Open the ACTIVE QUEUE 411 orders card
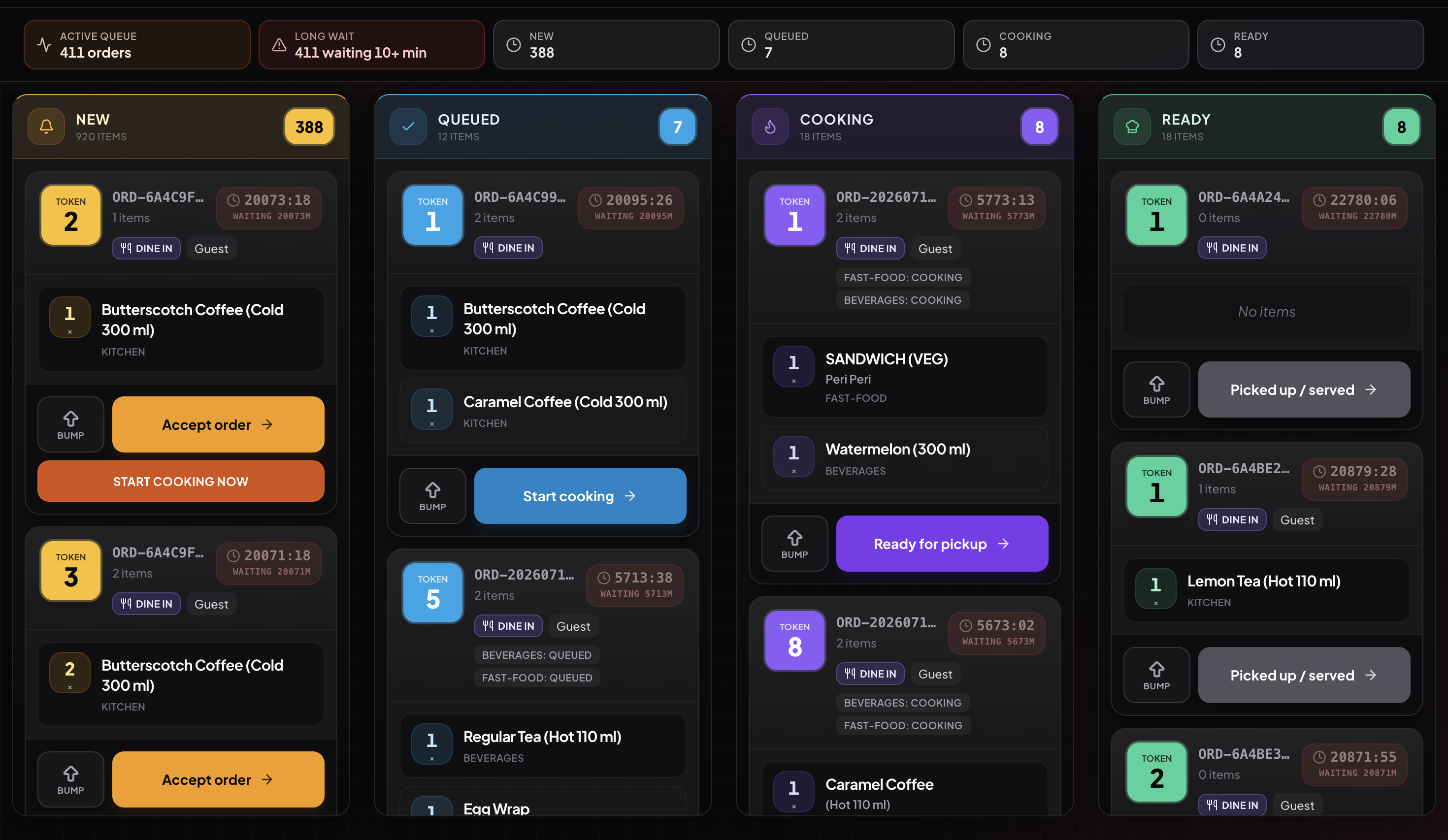1448x840 pixels. 137,45
